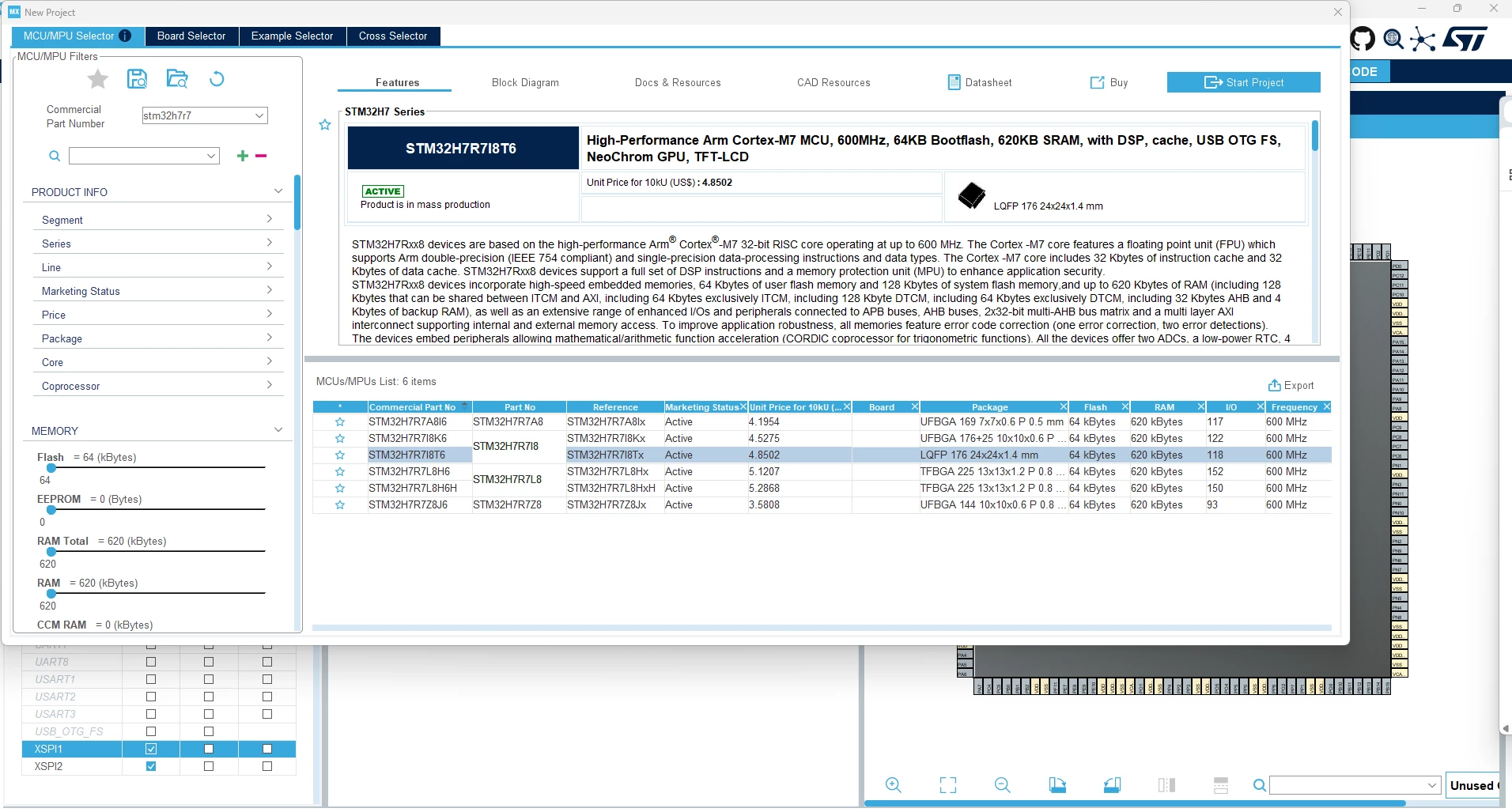Screen dimensions: 1512x812
Task: Open the Block Diagram tab
Action: pos(525,83)
